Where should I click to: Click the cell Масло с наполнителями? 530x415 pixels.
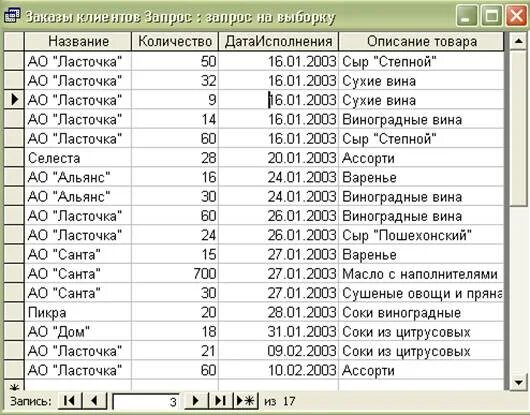tap(421, 273)
